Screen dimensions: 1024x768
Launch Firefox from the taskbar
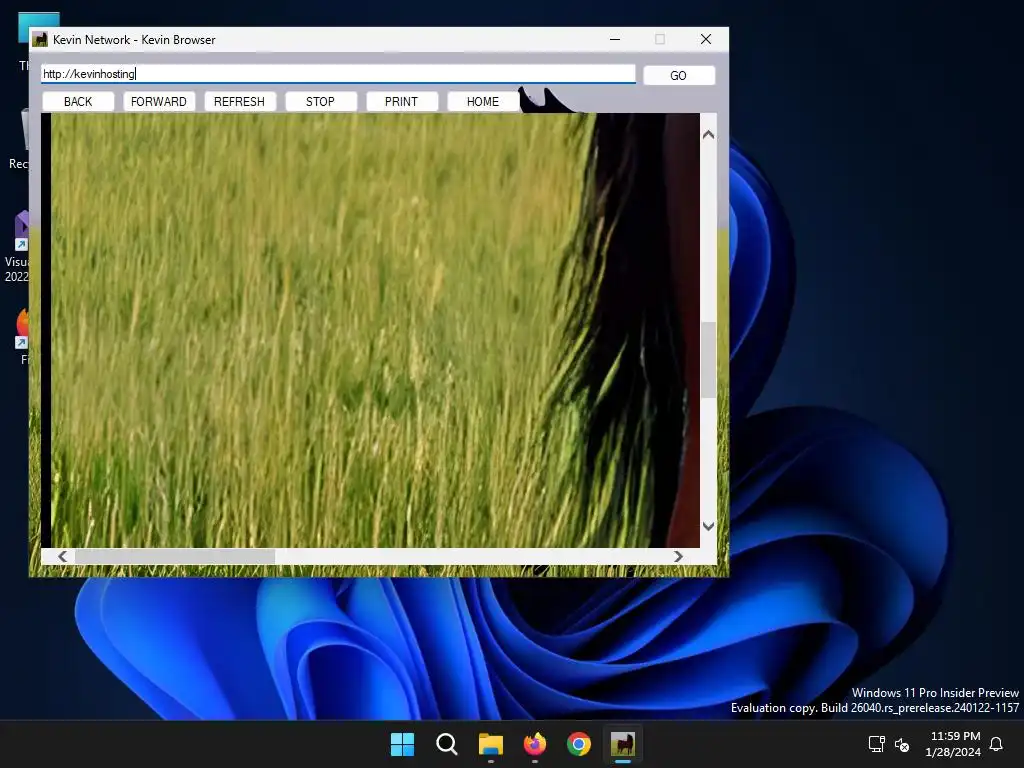pos(535,744)
